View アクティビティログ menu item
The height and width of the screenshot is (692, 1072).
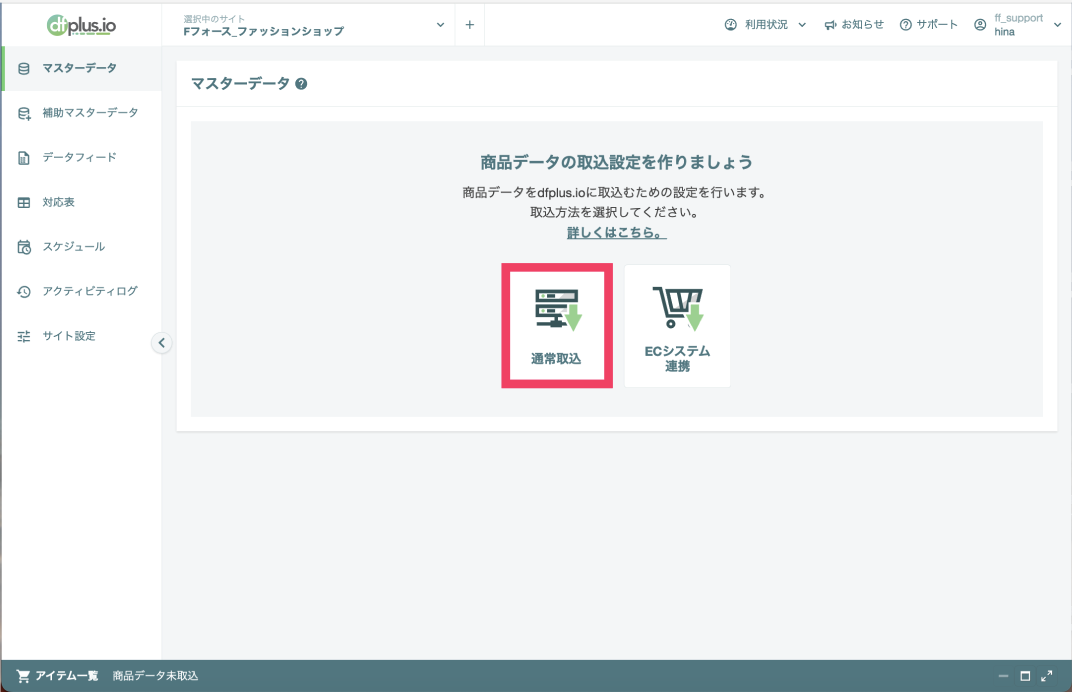pyautogui.click(x=81, y=291)
